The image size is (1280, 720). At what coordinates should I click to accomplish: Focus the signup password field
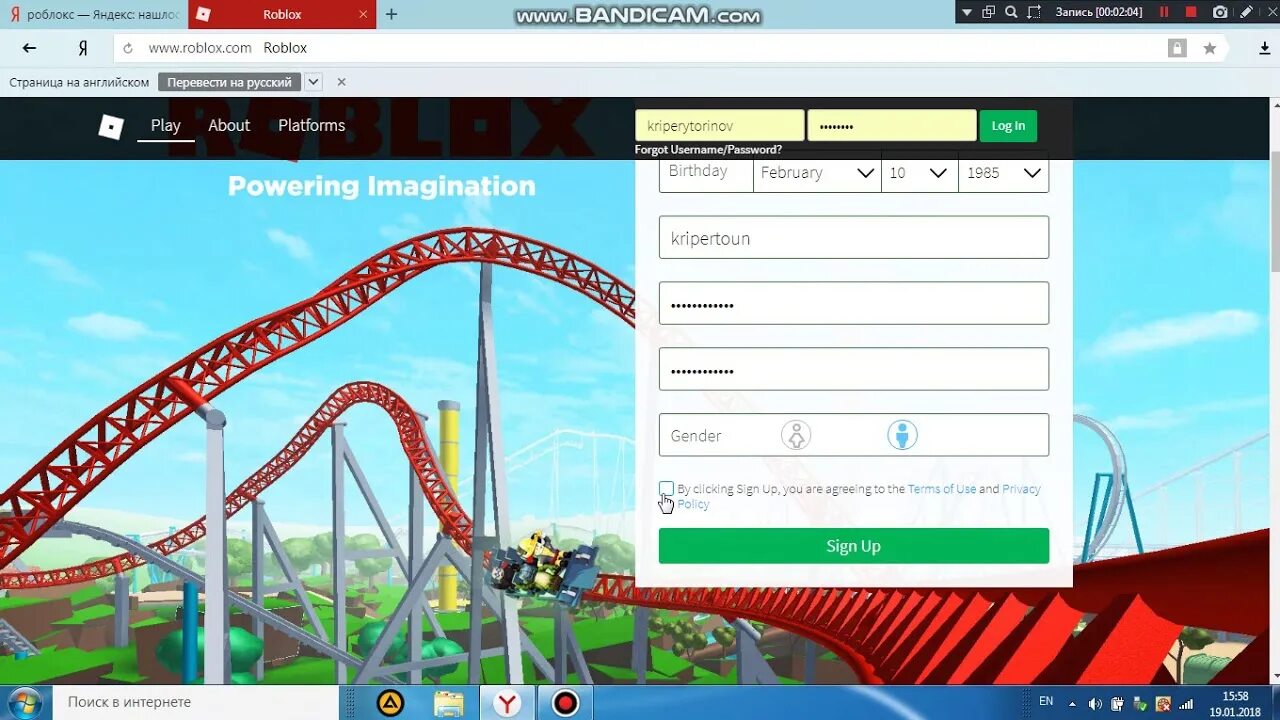point(853,304)
